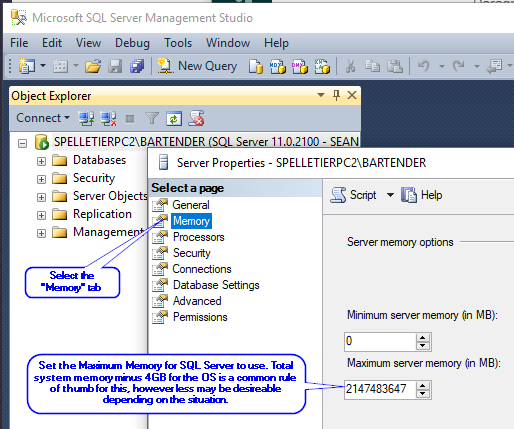This screenshot has width=514, height=429.
Task: Click the Refresh icon in Object Explorer
Action: [174, 118]
